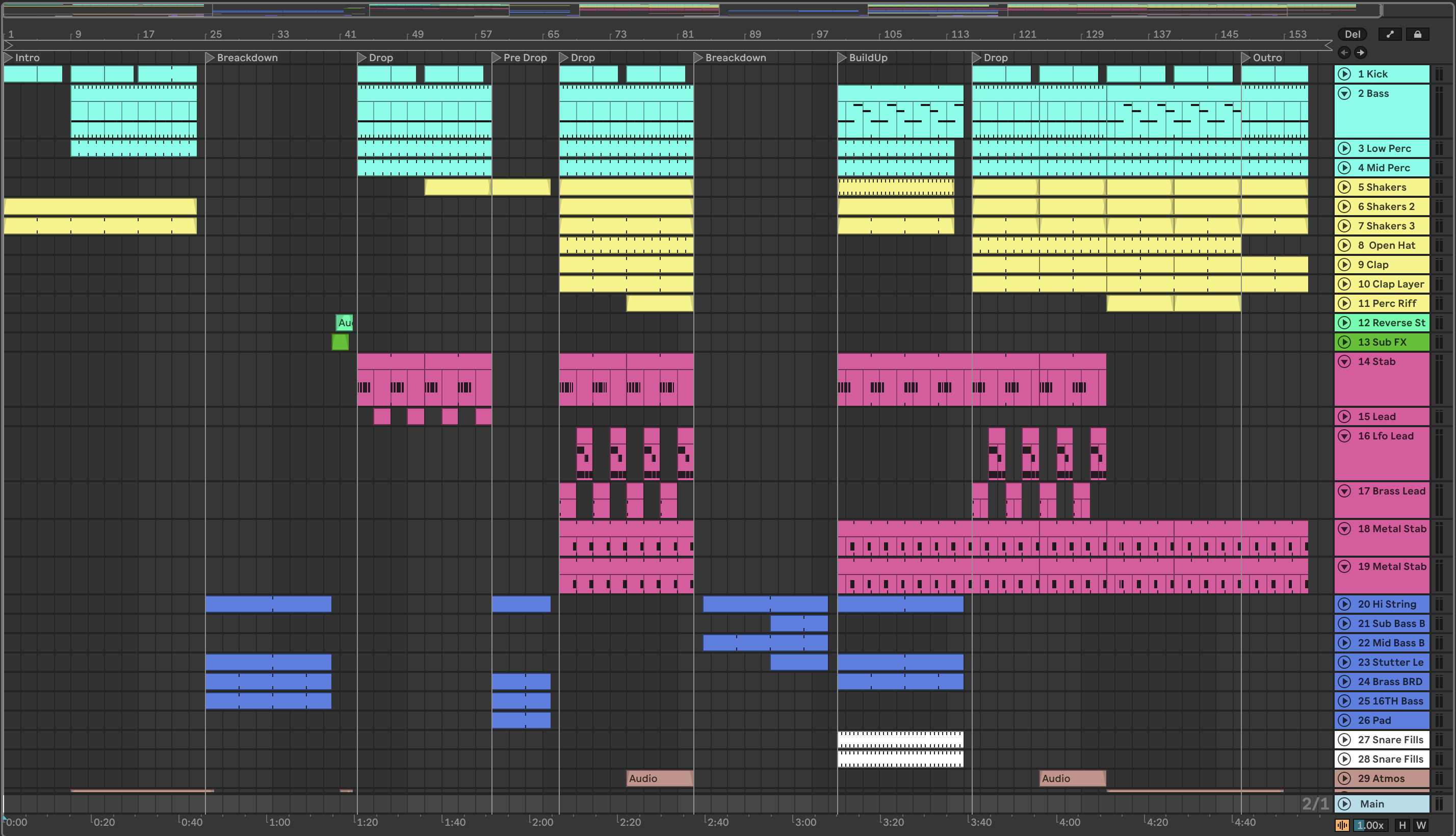
Task: Select the BuildUp locator marker
Action: point(842,58)
